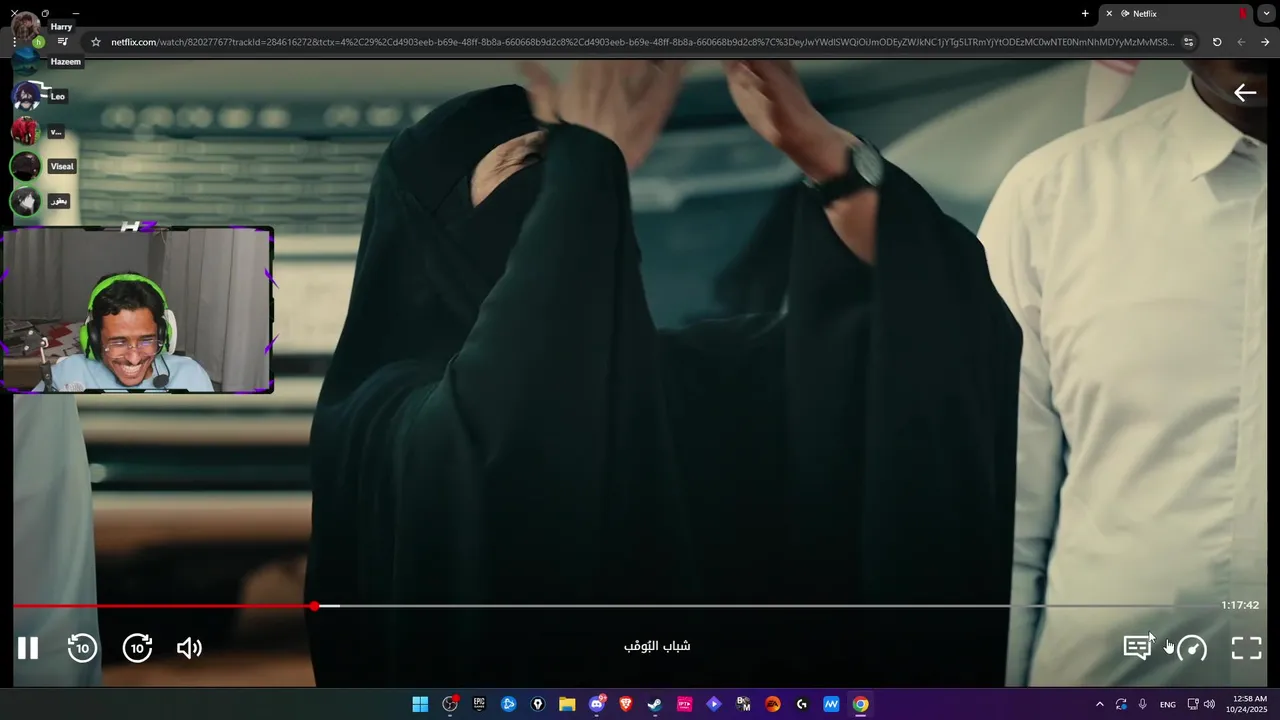Screen dimensions: 1280x720
Task: Click the red playhead on progress bar
Action: coord(314,606)
